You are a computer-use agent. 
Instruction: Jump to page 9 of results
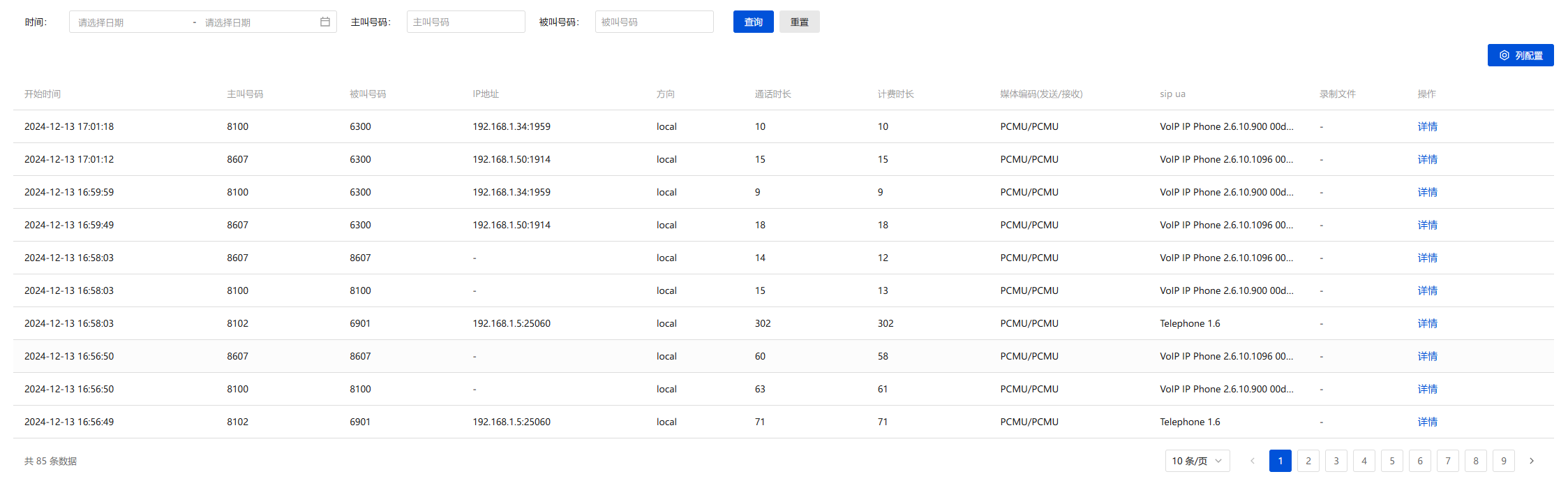tap(1503, 461)
